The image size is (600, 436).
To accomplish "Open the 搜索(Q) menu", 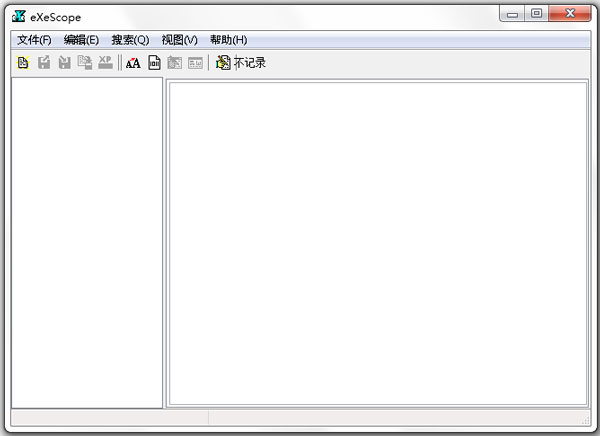I will pos(130,40).
